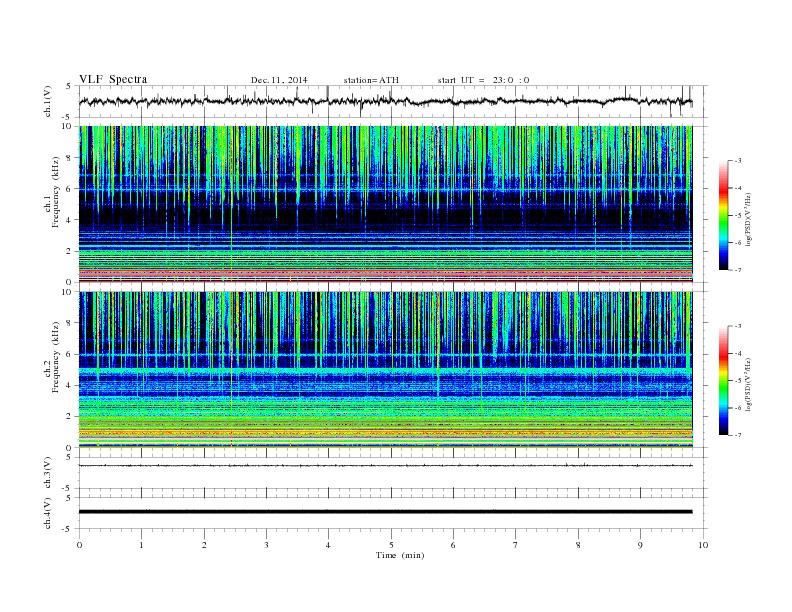Click time-axis tick label "1"
This screenshot has height=612, width=792.
[x=141, y=545]
